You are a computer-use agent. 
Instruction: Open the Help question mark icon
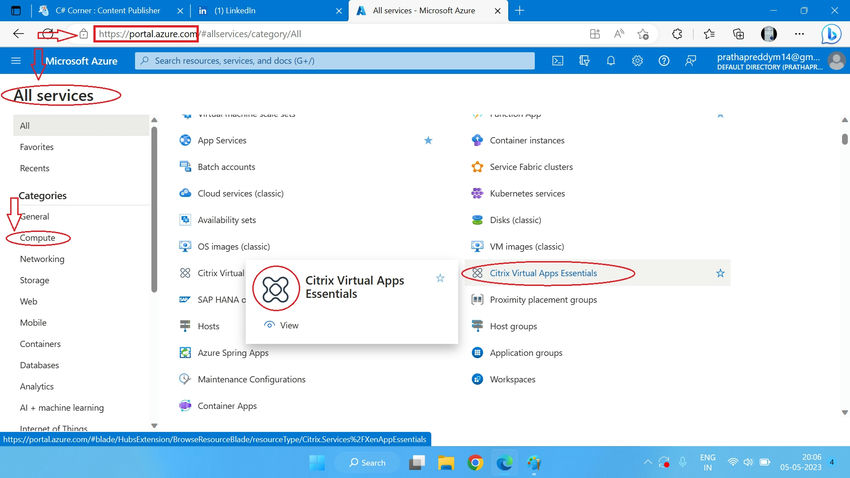coord(664,61)
